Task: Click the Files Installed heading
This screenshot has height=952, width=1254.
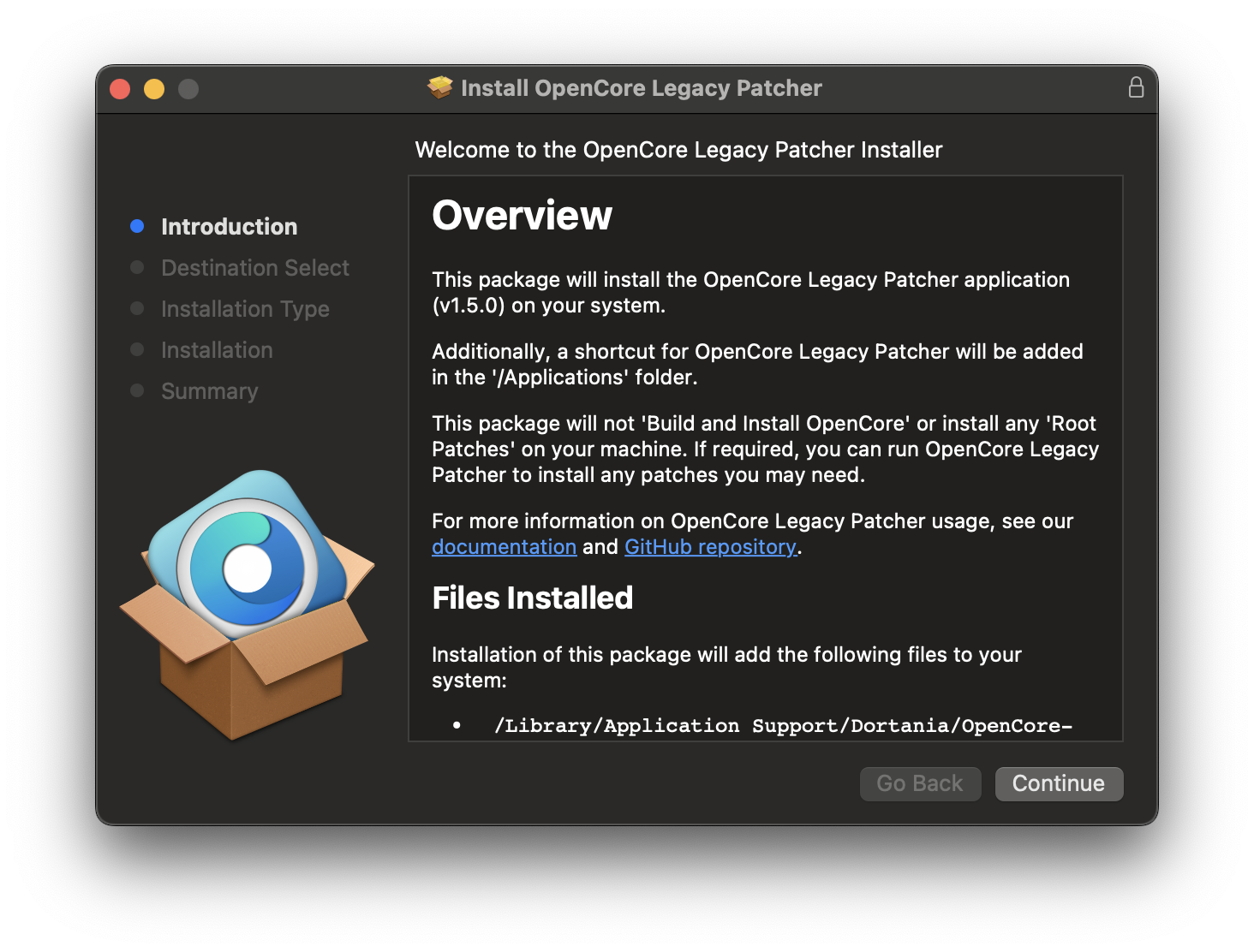Action: pos(532,598)
